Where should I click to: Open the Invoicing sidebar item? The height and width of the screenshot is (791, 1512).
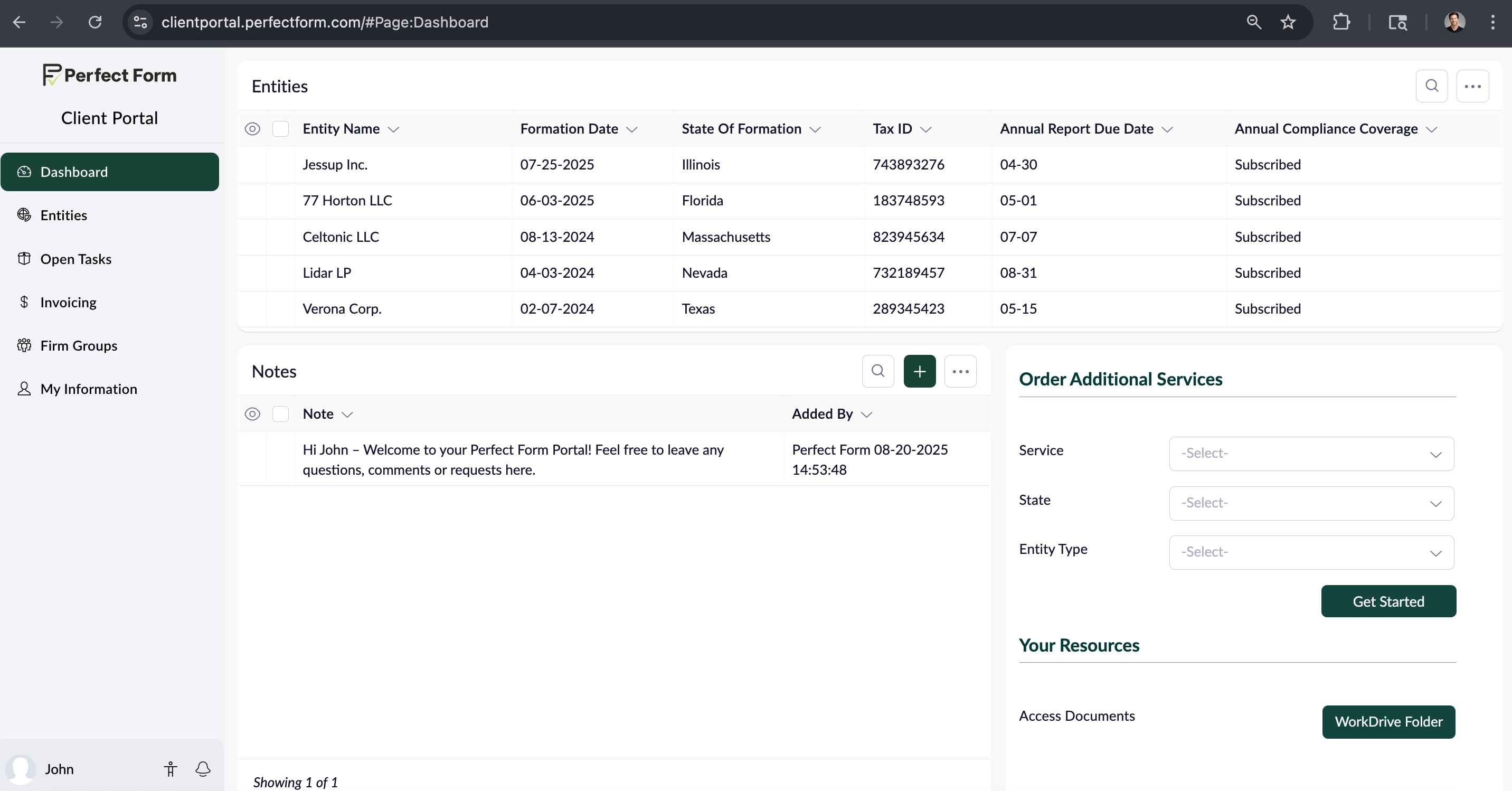[x=68, y=303]
